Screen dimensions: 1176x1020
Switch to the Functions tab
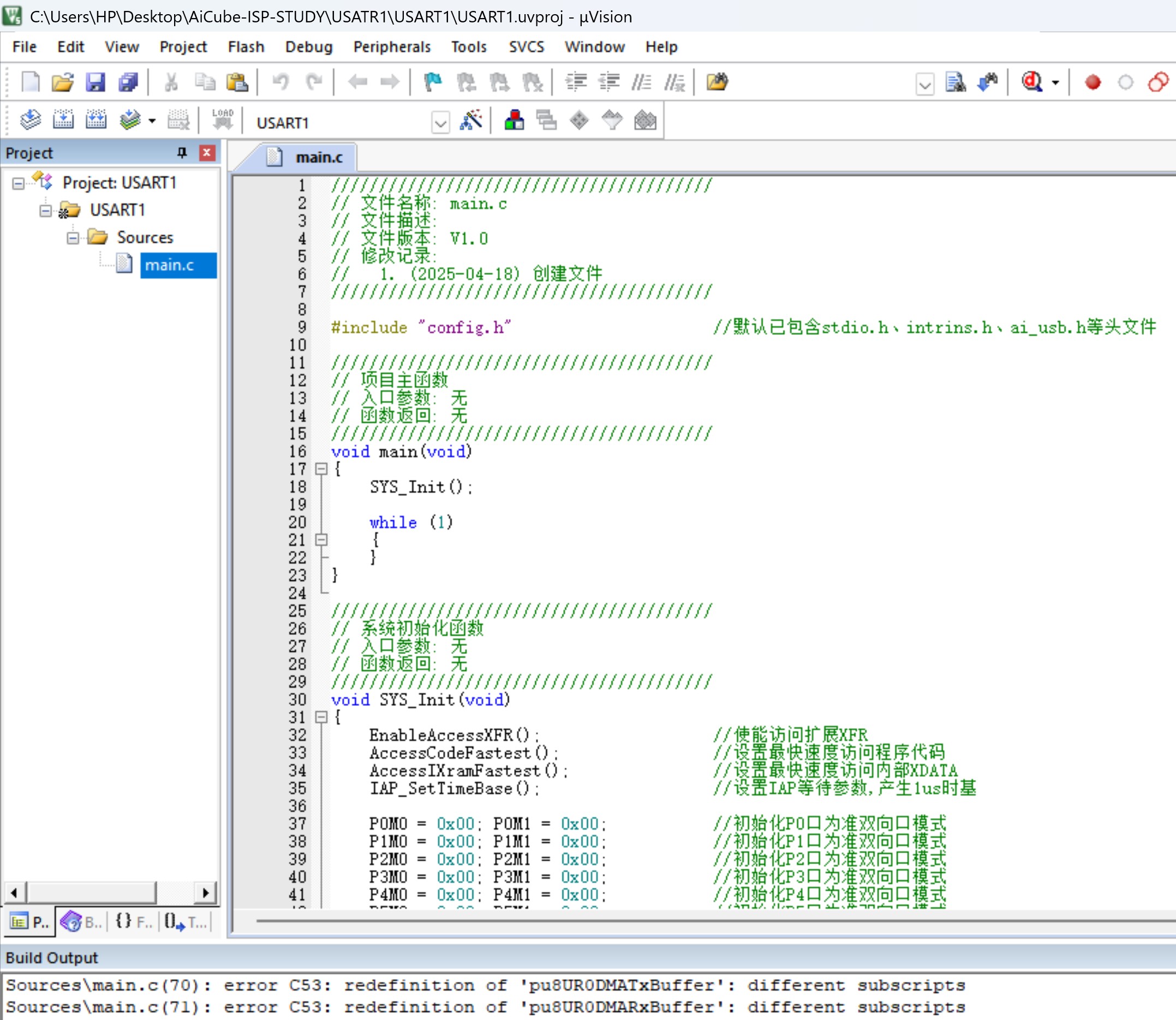133,922
